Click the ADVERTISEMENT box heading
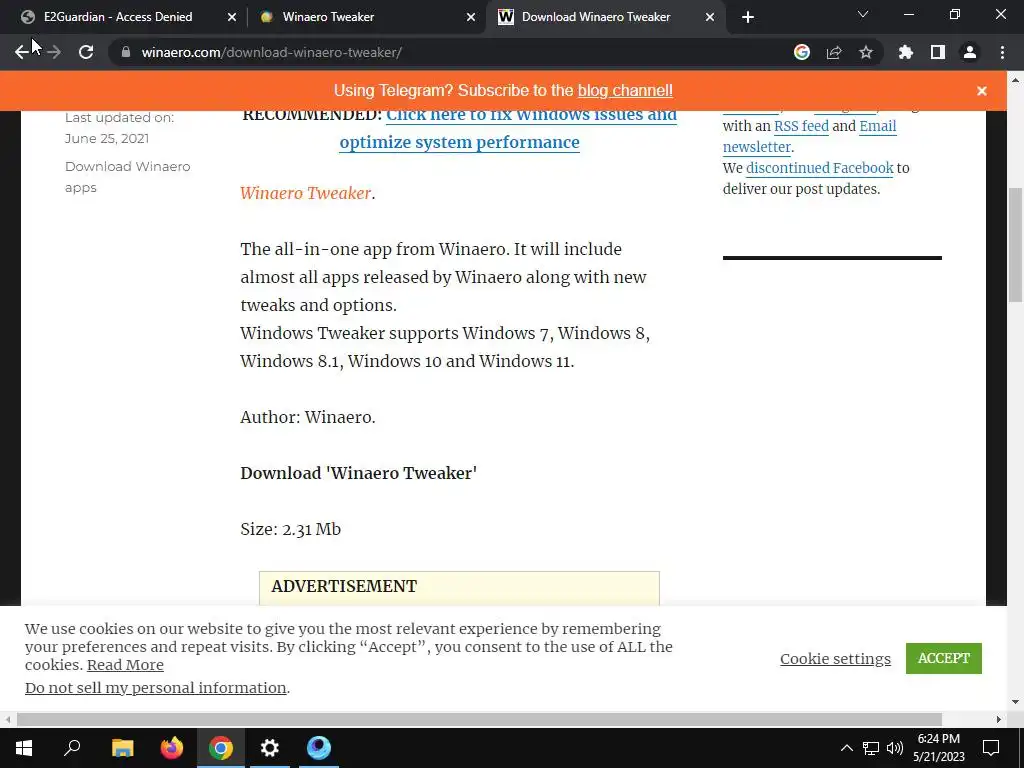 [344, 586]
